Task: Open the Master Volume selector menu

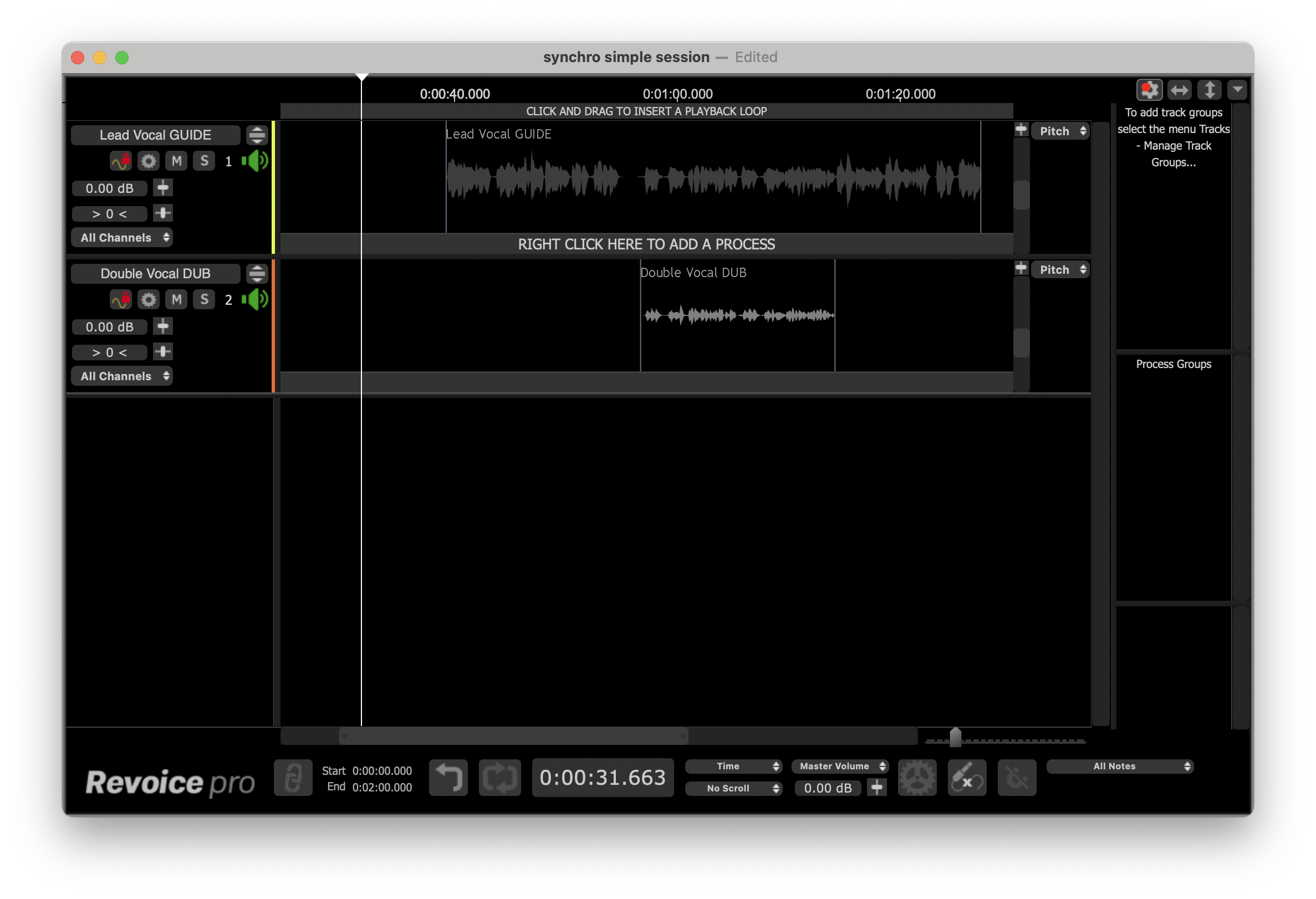Action: pyautogui.click(x=840, y=766)
